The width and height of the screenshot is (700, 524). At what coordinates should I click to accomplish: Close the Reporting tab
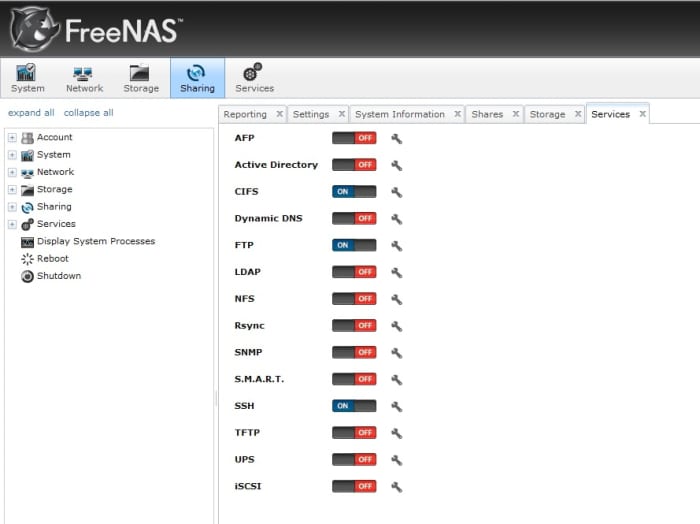tap(279, 114)
